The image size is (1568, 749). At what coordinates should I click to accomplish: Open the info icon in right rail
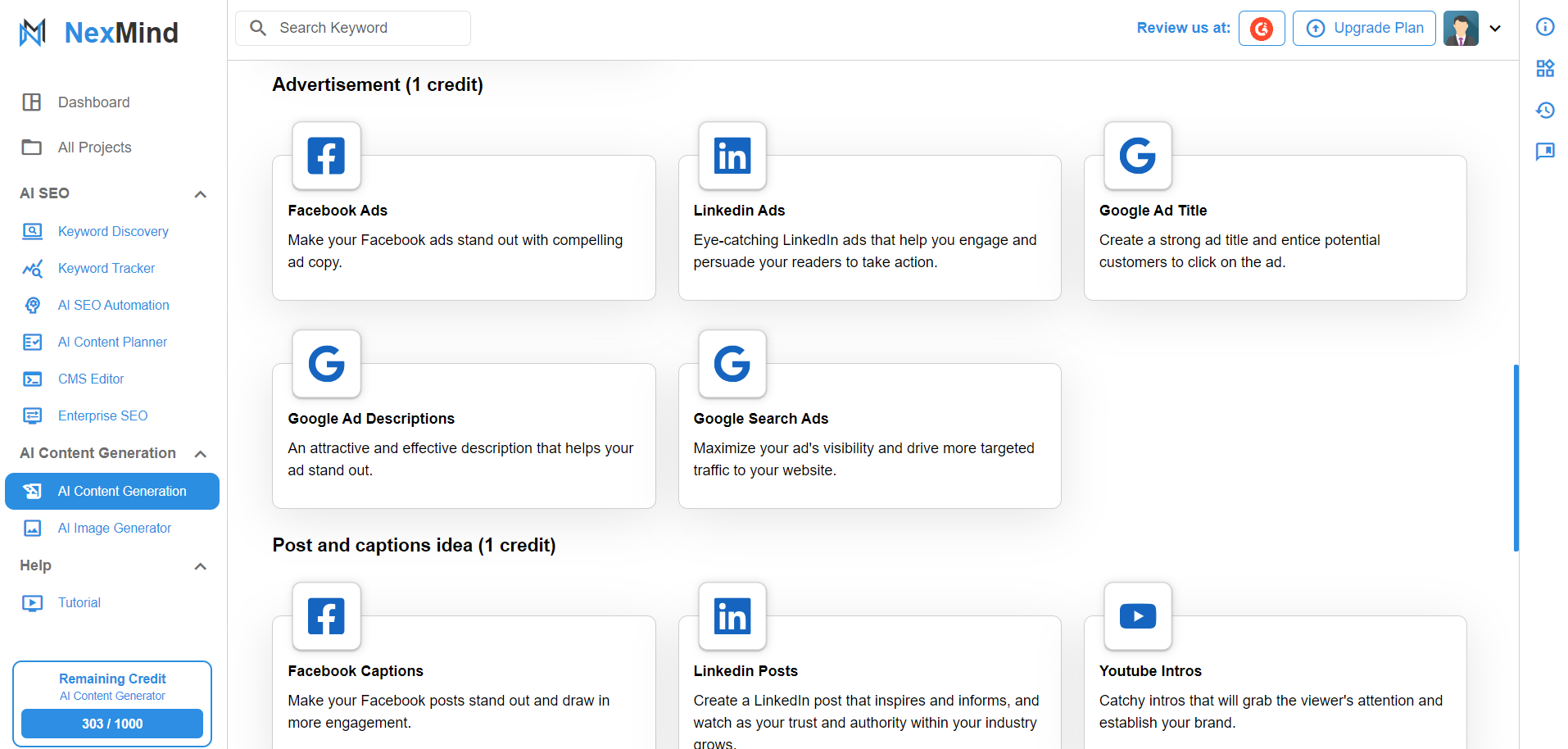[x=1545, y=27]
